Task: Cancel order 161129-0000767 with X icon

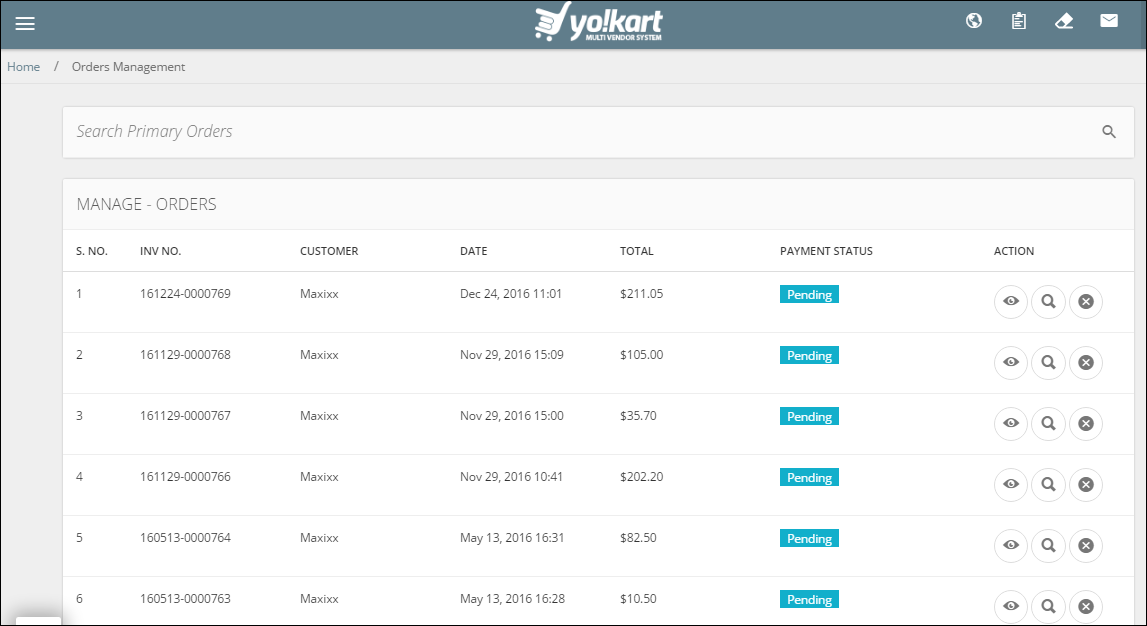Action: (x=1086, y=423)
